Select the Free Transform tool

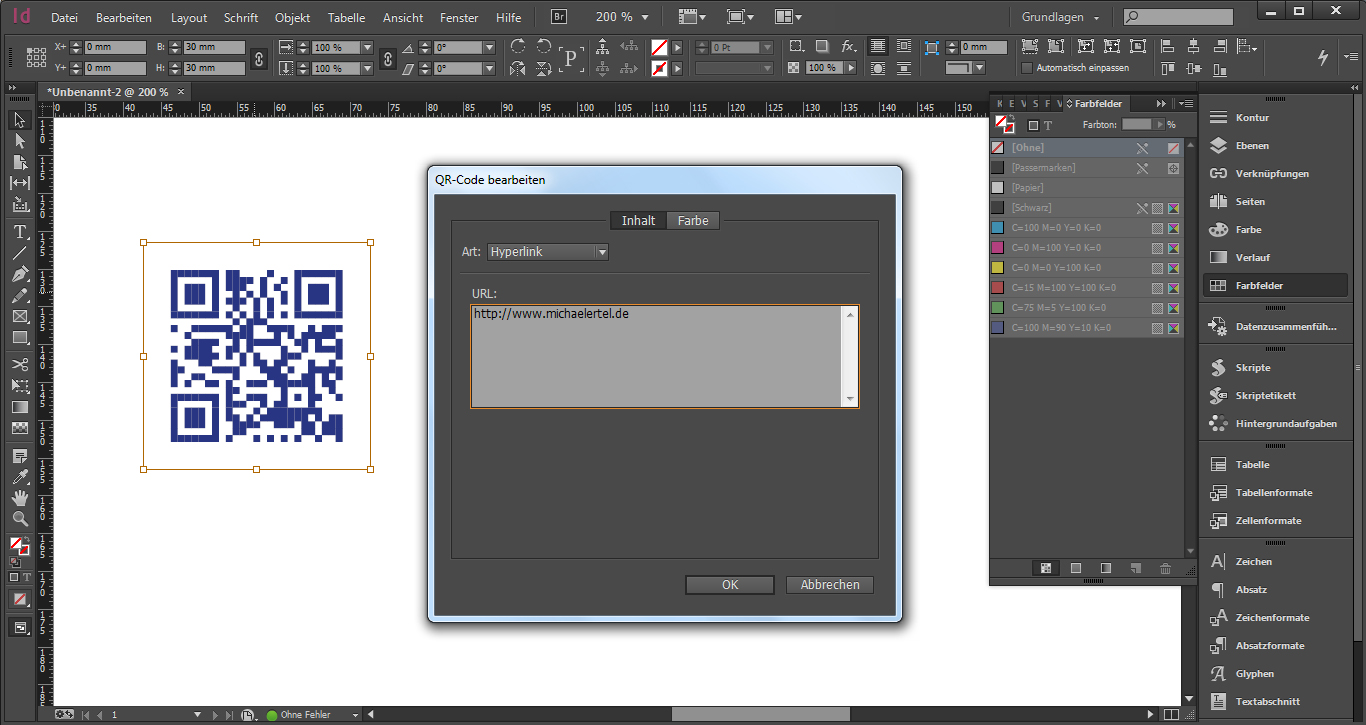pyautogui.click(x=20, y=385)
